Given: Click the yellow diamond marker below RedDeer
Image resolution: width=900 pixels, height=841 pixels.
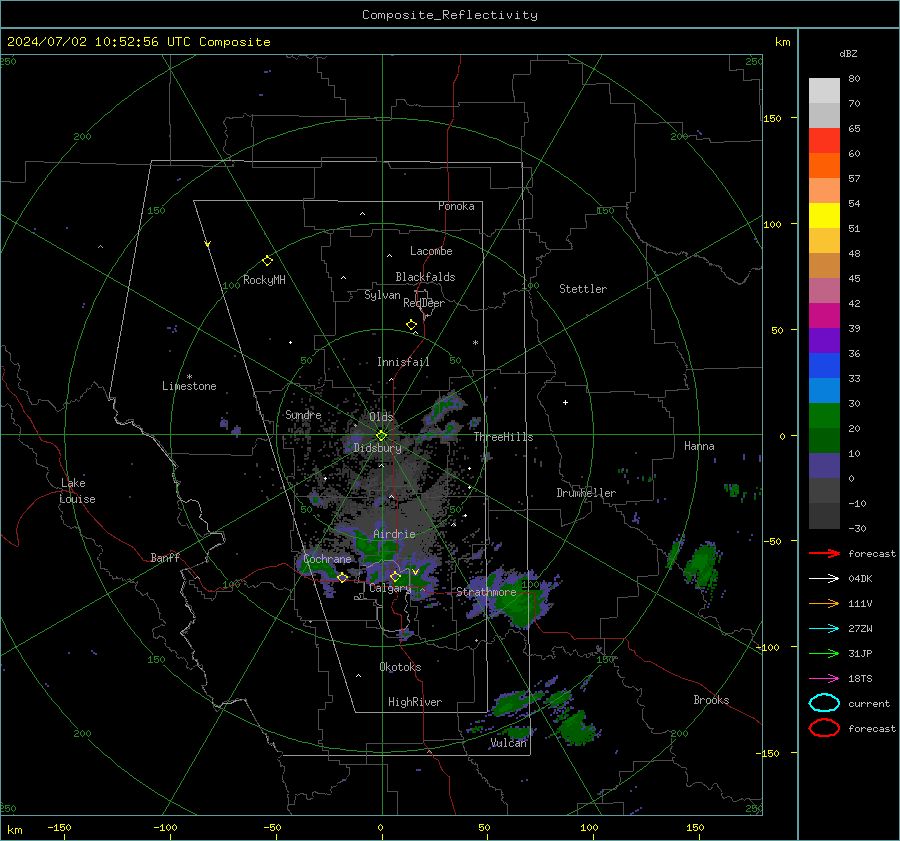Looking at the screenshot, I should (411, 325).
